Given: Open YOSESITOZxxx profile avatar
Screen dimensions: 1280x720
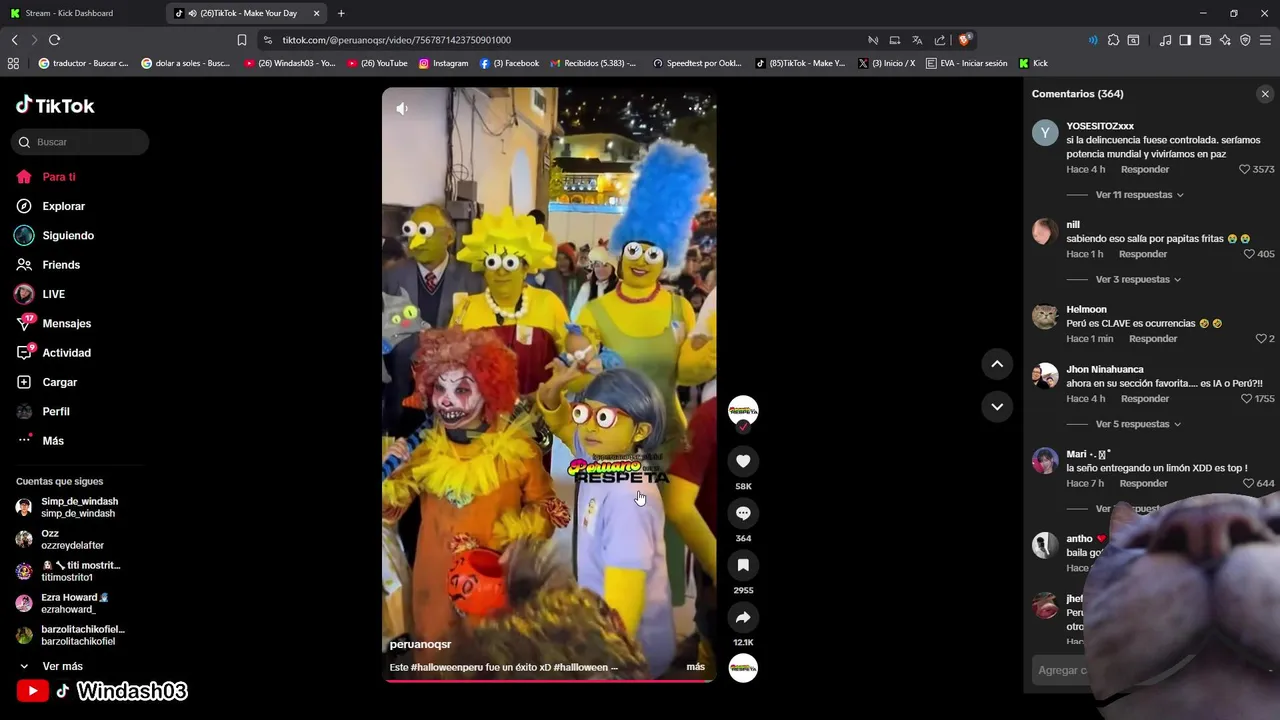Looking at the screenshot, I should coord(1045,133).
